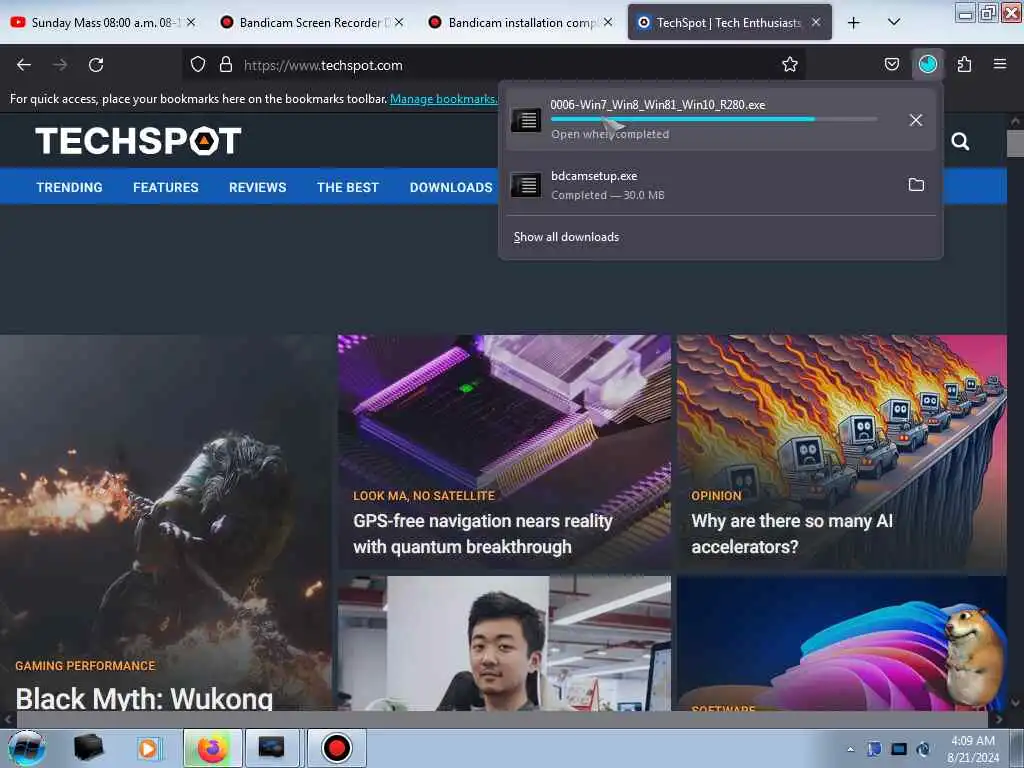Click the GAMING PERFORMANCE category label
The image size is (1024, 768).
pos(86,666)
